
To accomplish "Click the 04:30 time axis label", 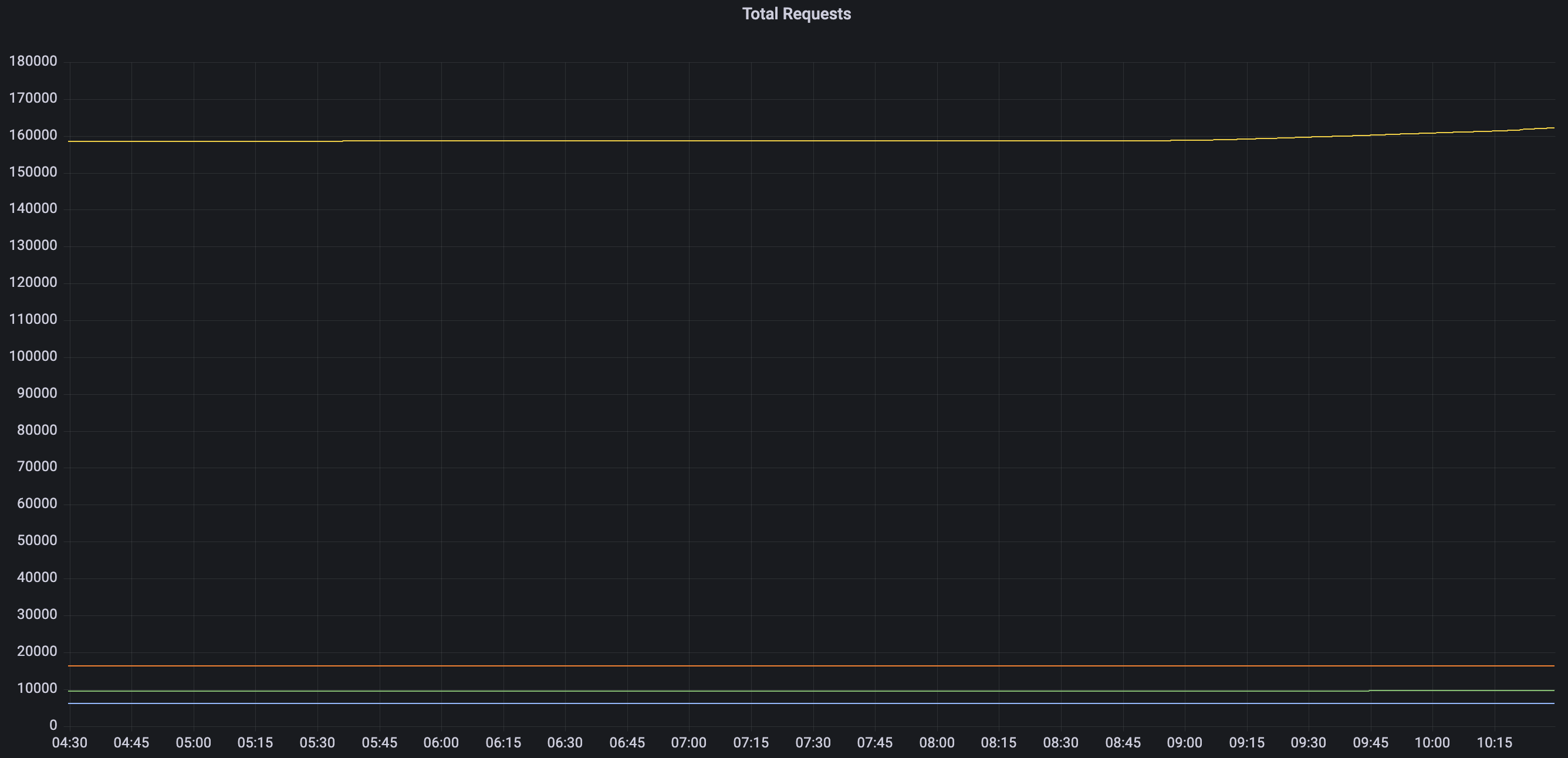I will [x=69, y=742].
